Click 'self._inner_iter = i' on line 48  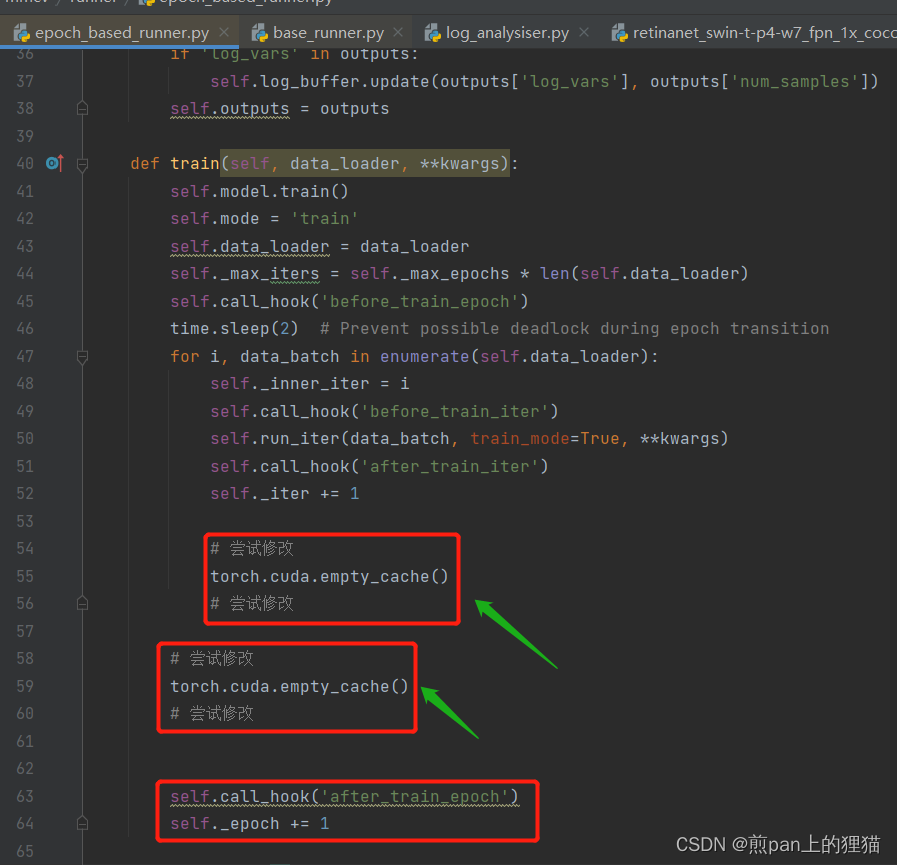309,384
